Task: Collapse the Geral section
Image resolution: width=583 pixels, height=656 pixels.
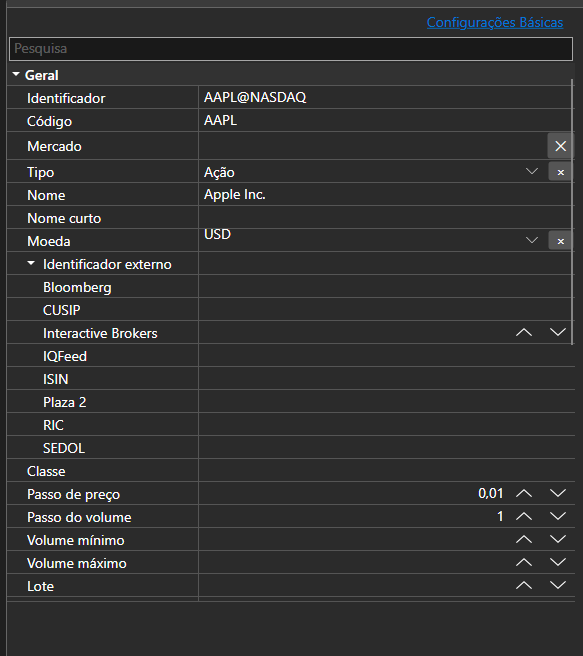Action: click(16, 74)
